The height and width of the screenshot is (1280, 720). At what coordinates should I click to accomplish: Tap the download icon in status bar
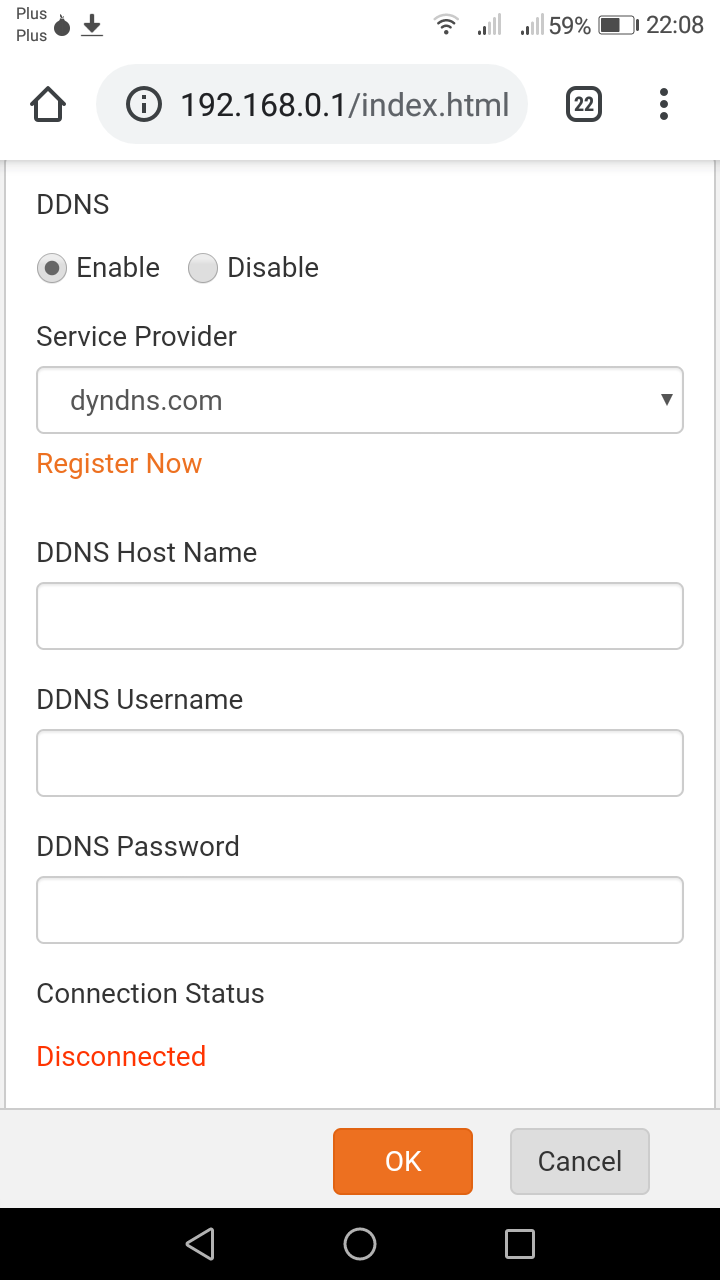pyautogui.click(x=92, y=25)
